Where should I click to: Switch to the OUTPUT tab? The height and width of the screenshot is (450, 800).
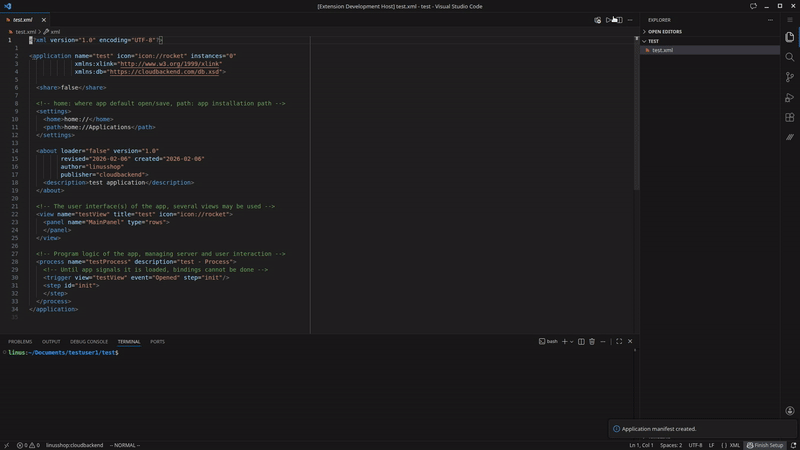(51, 341)
